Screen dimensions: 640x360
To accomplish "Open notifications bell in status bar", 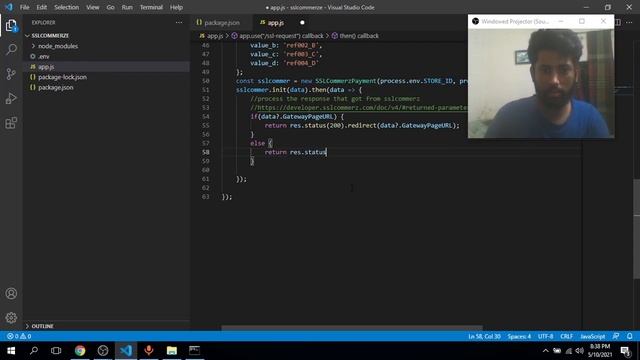I will pos(630,336).
